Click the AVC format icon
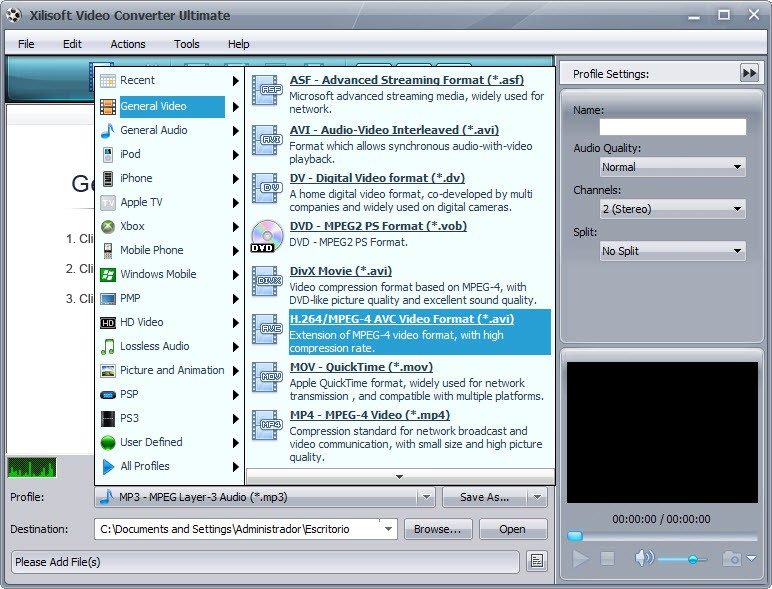The width and height of the screenshot is (772, 589). (267, 329)
